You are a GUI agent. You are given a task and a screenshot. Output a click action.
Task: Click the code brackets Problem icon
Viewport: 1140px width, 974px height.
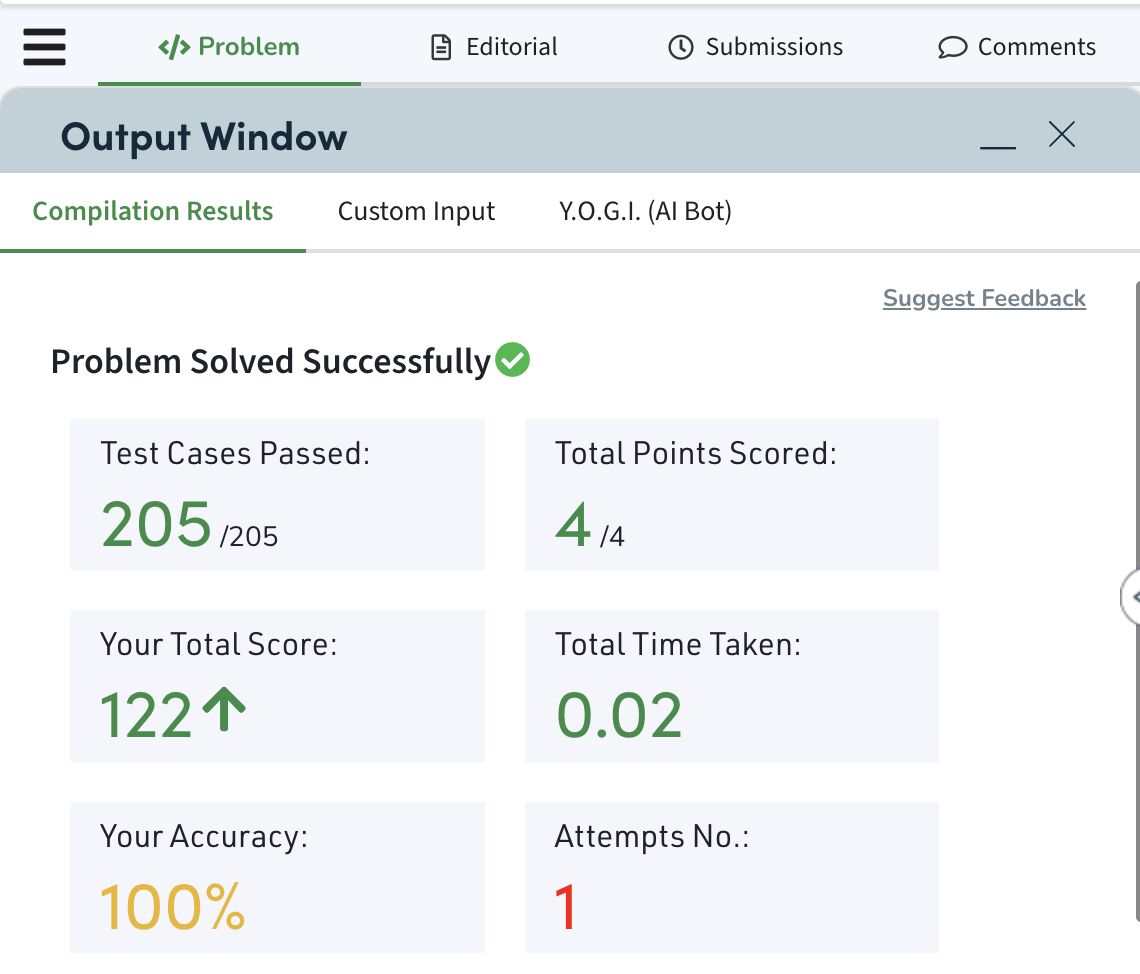(174, 48)
